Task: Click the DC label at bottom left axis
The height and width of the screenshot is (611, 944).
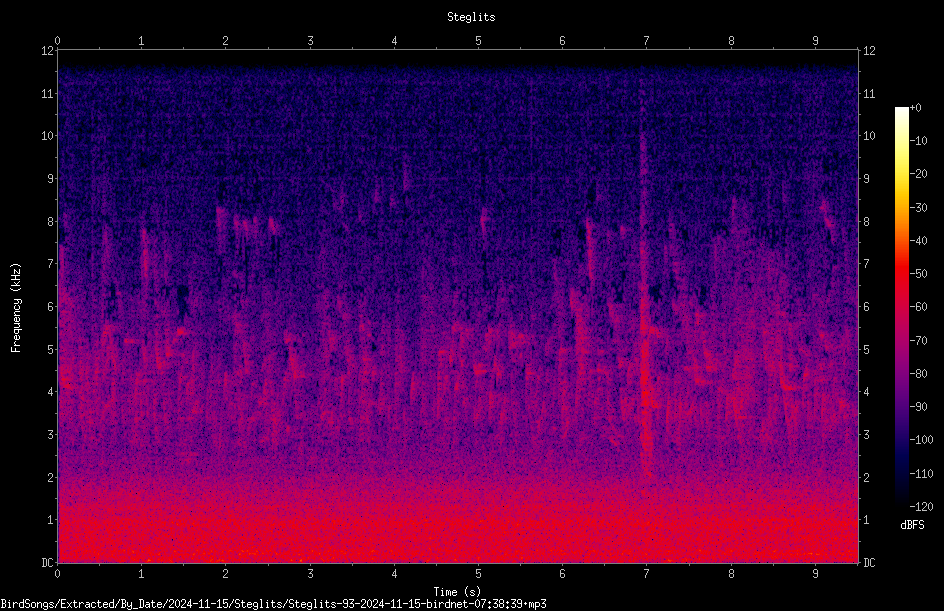Action: pyautogui.click(x=48, y=563)
